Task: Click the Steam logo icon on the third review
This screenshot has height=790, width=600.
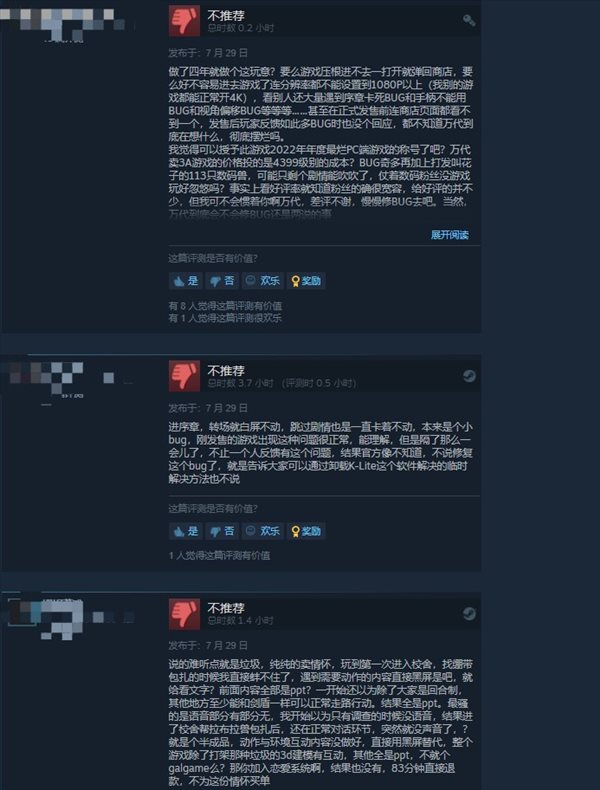Action: click(x=469, y=613)
